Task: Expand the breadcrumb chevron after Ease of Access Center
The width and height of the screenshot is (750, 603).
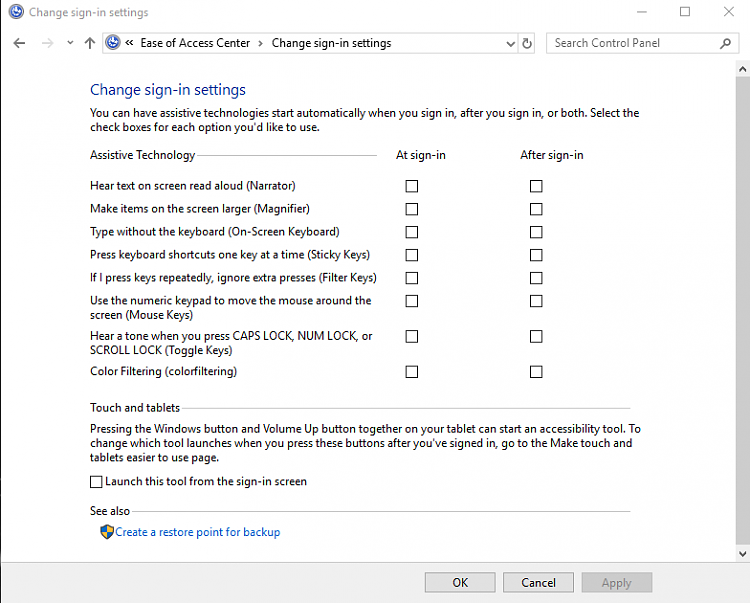Action: click(x=261, y=43)
